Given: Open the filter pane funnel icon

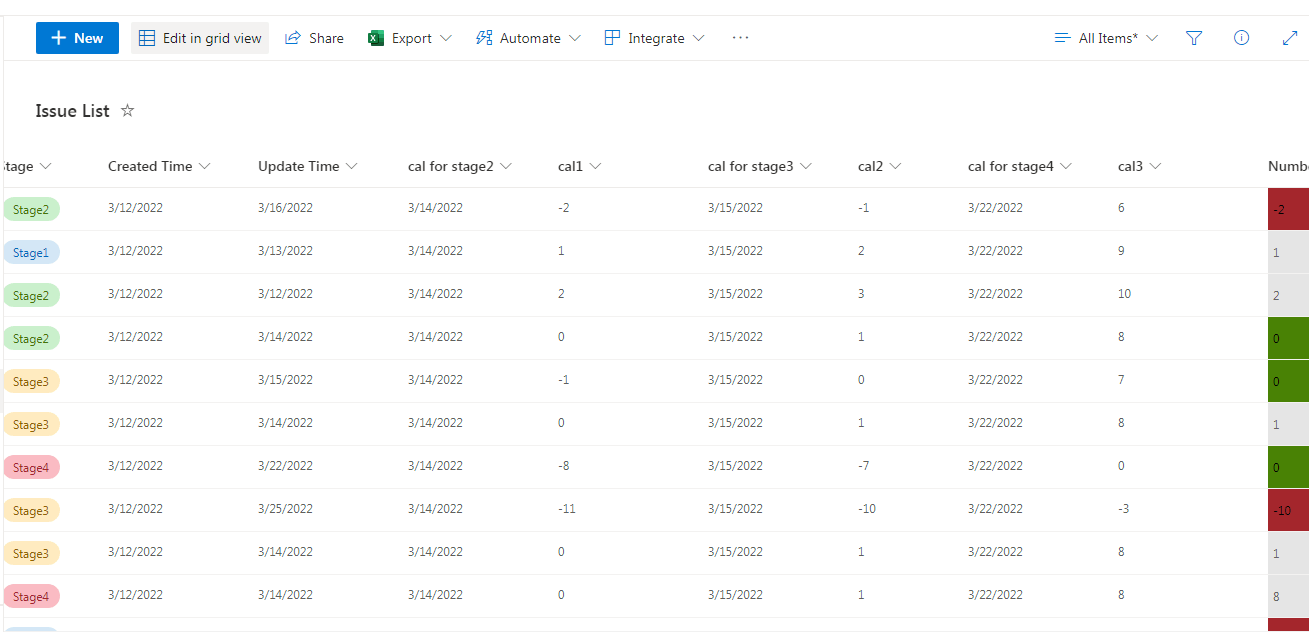Looking at the screenshot, I should pyautogui.click(x=1194, y=38).
